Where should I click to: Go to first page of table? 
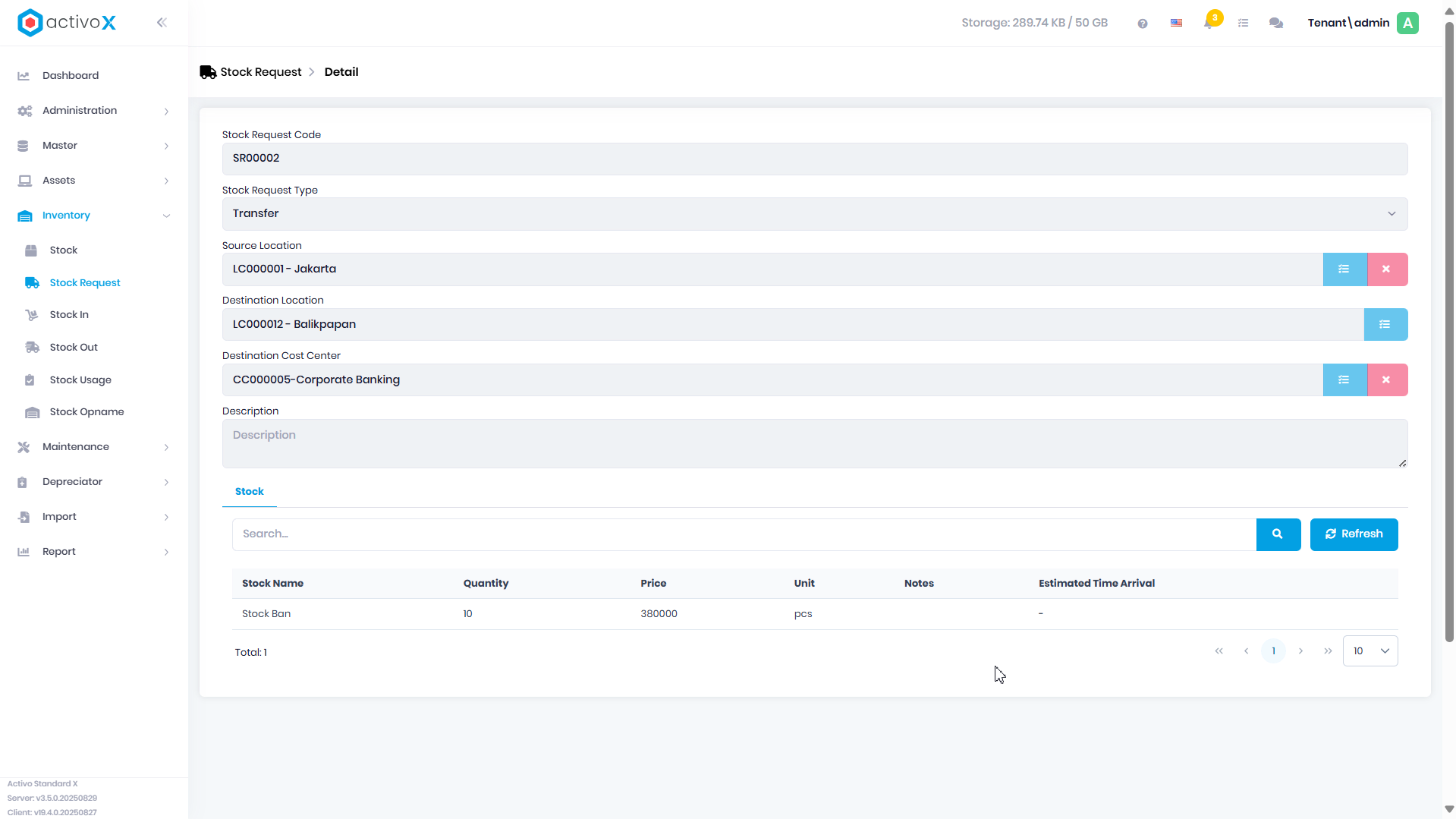[x=1219, y=651]
